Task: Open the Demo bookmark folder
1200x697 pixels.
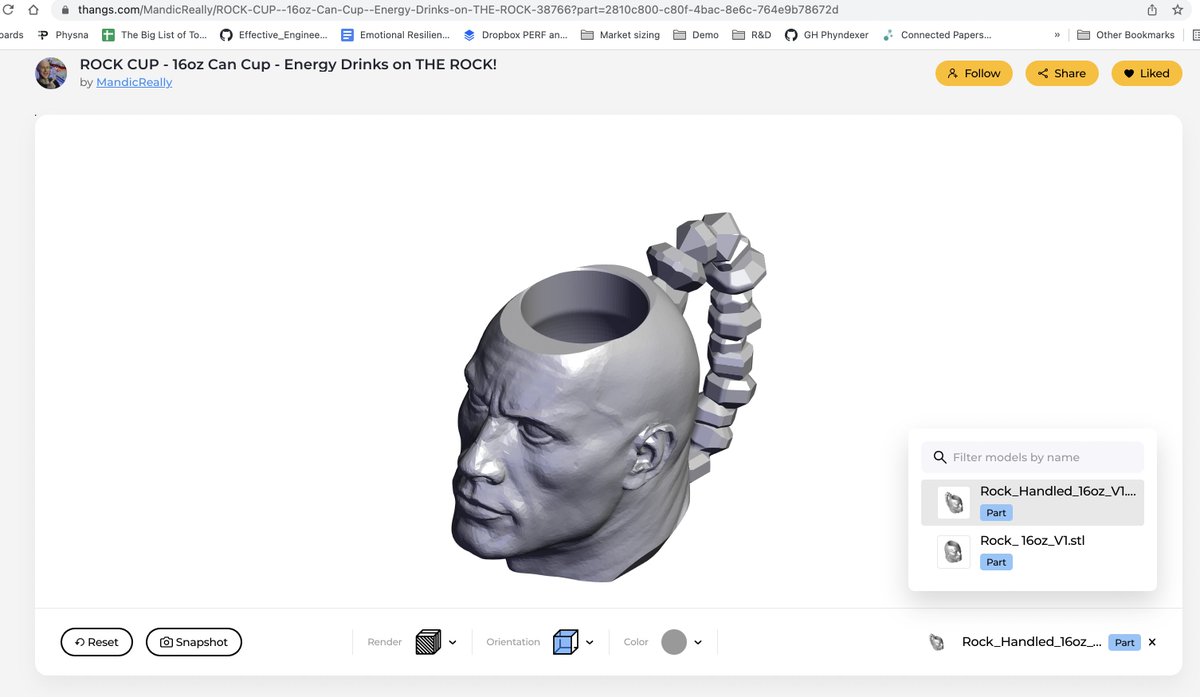Action: click(x=696, y=35)
